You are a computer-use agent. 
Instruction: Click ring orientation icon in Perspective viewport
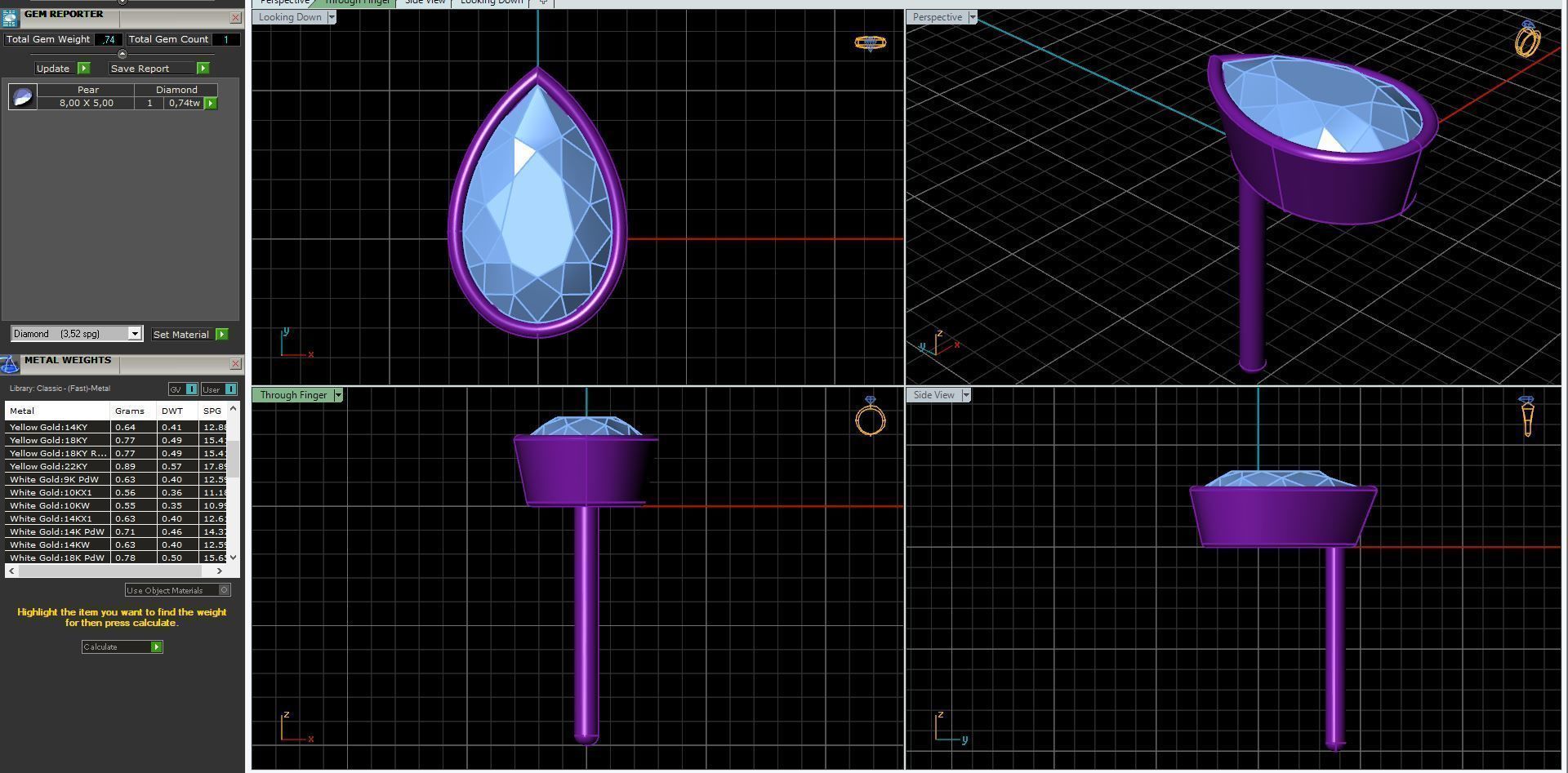(x=1528, y=38)
